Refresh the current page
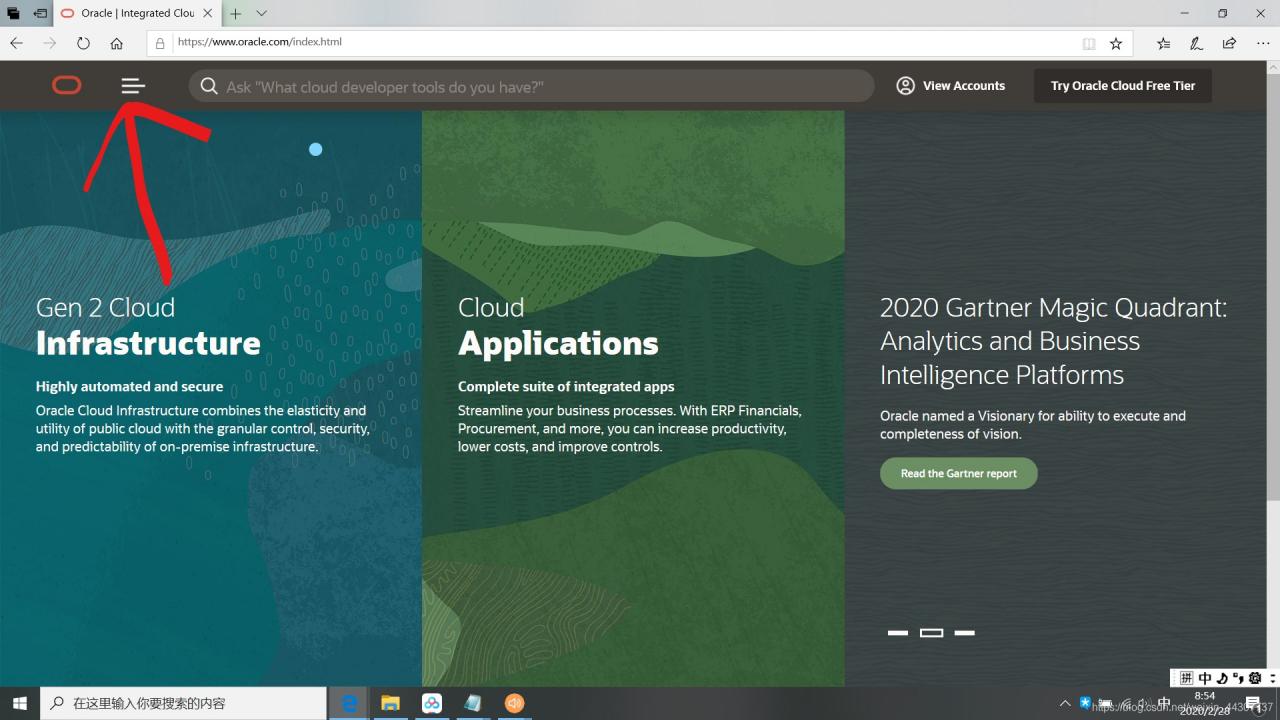The image size is (1280, 720). click(x=83, y=43)
